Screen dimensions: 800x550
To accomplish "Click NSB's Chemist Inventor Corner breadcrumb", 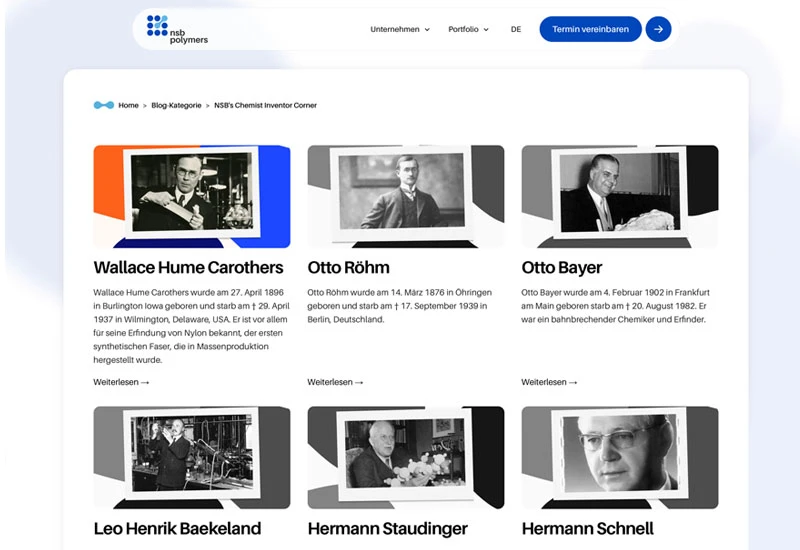I will 265,105.
